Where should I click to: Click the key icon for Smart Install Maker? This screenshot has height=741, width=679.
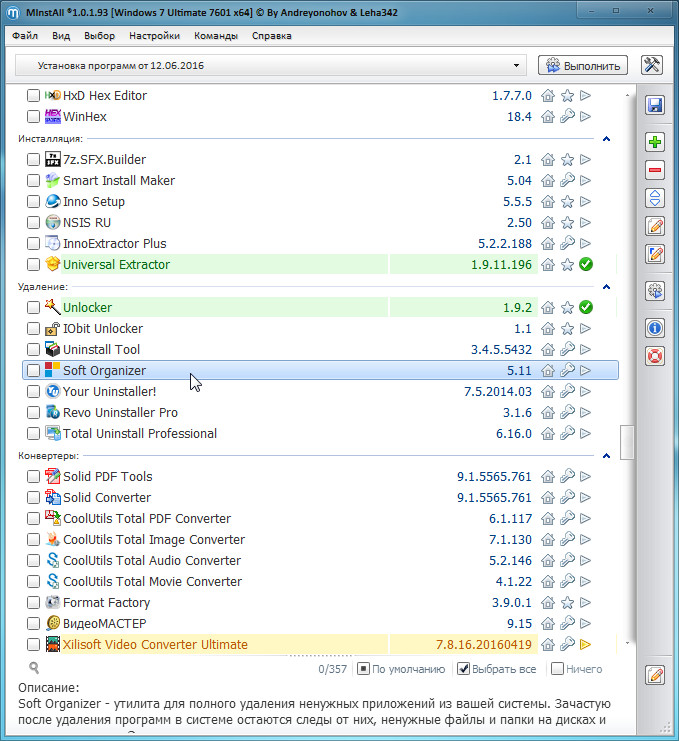(x=567, y=181)
